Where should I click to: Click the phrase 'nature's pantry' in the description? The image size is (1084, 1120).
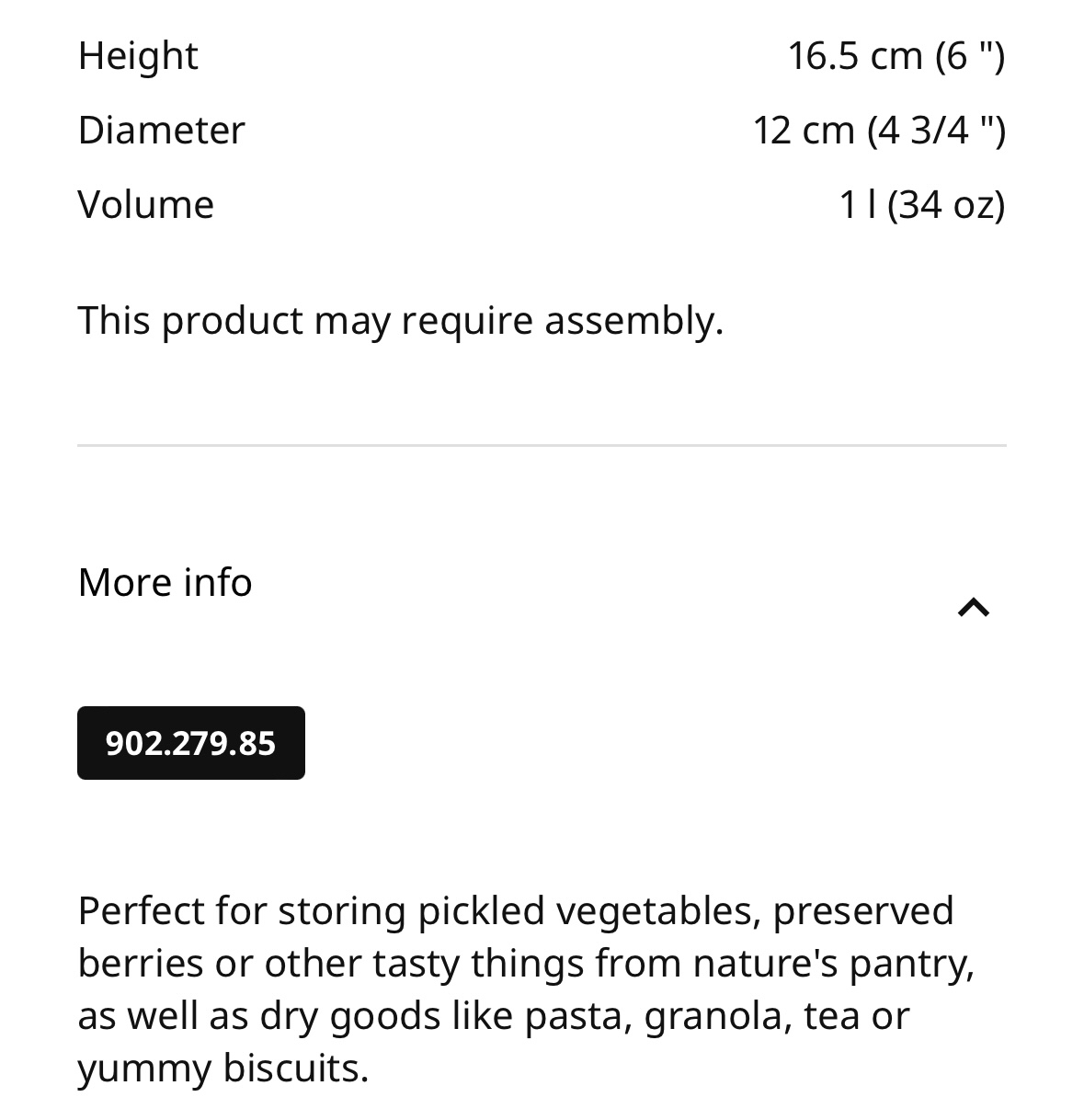[833, 965]
